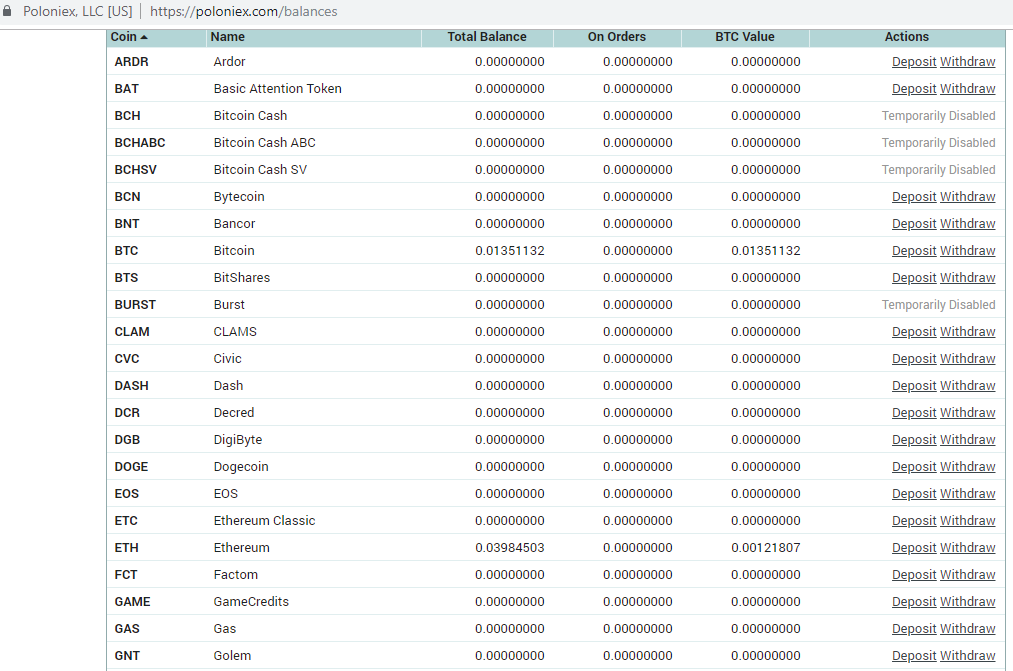Select Withdraw in the EOS row
The width and height of the screenshot is (1013, 671).
[x=967, y=494]
